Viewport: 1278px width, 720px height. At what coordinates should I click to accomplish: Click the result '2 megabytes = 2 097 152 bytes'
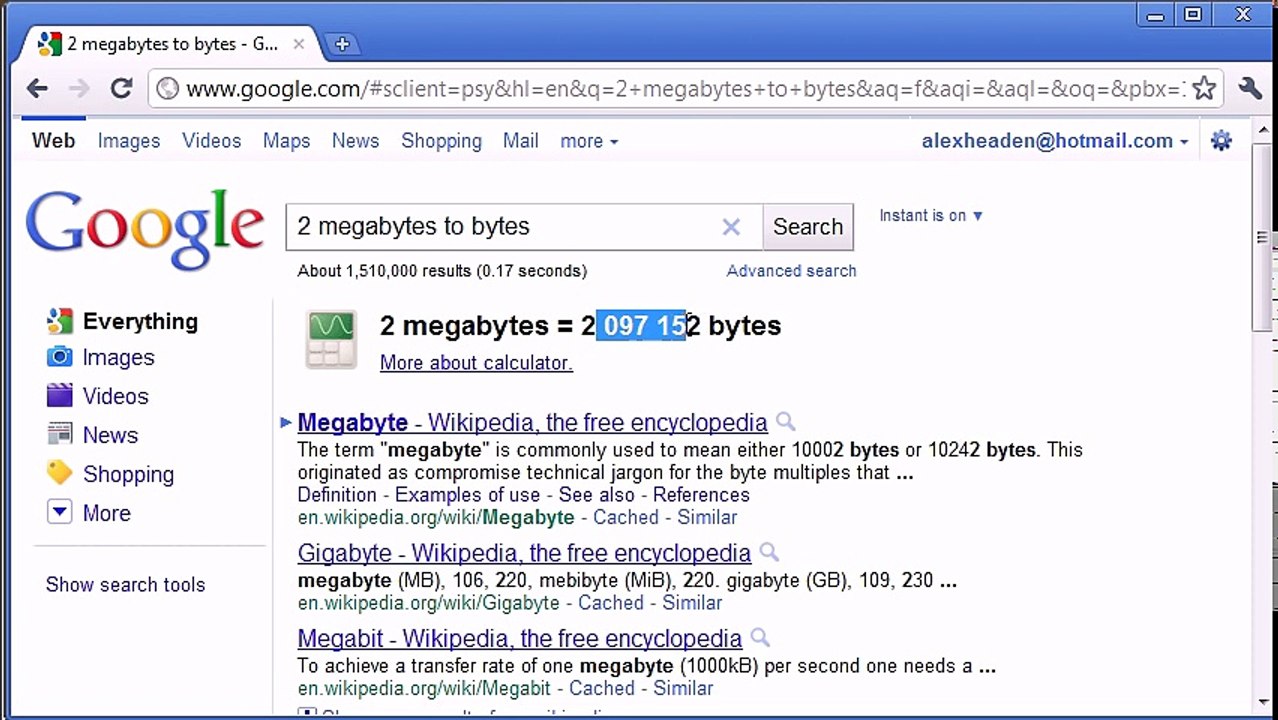580,326
